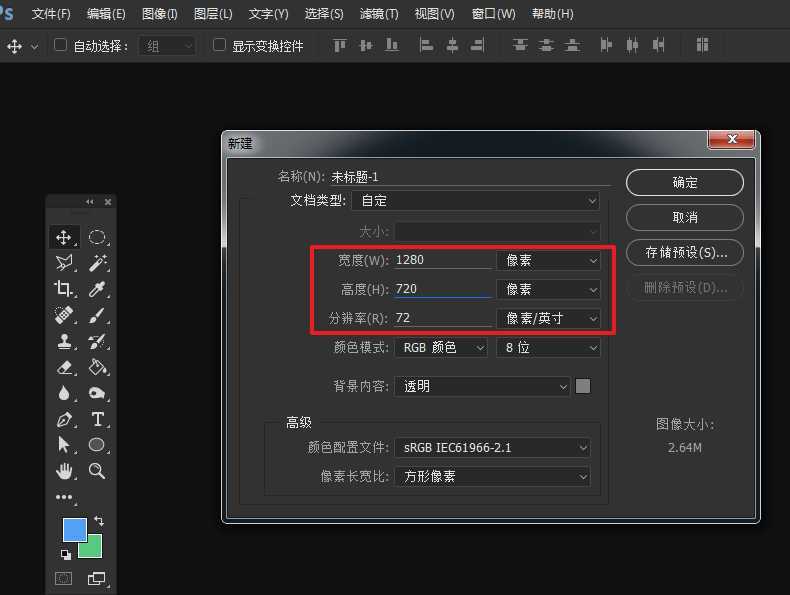Choose the Zoom magnifier tool
This screenshot has height=595, width=790.
(x=98, y=471)
